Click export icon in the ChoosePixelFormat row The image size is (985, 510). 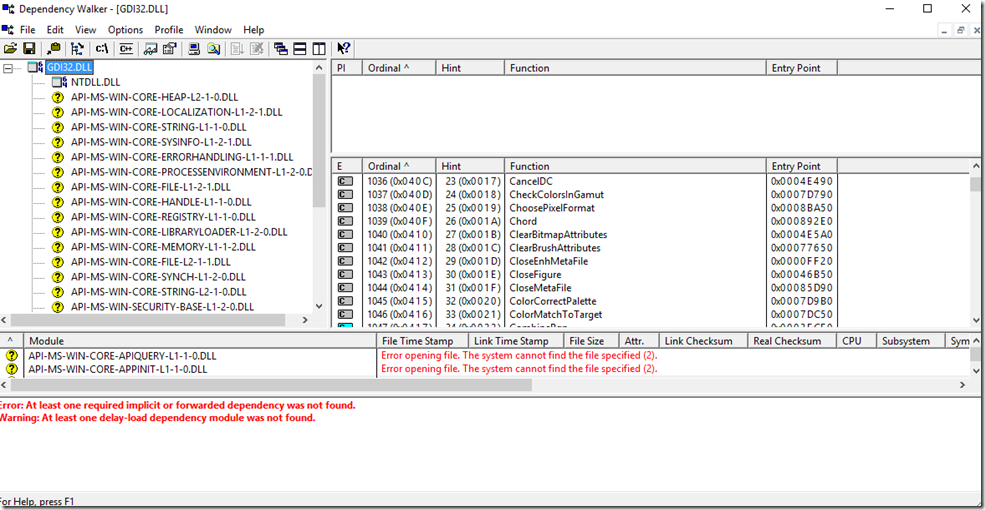pos(345,208)
